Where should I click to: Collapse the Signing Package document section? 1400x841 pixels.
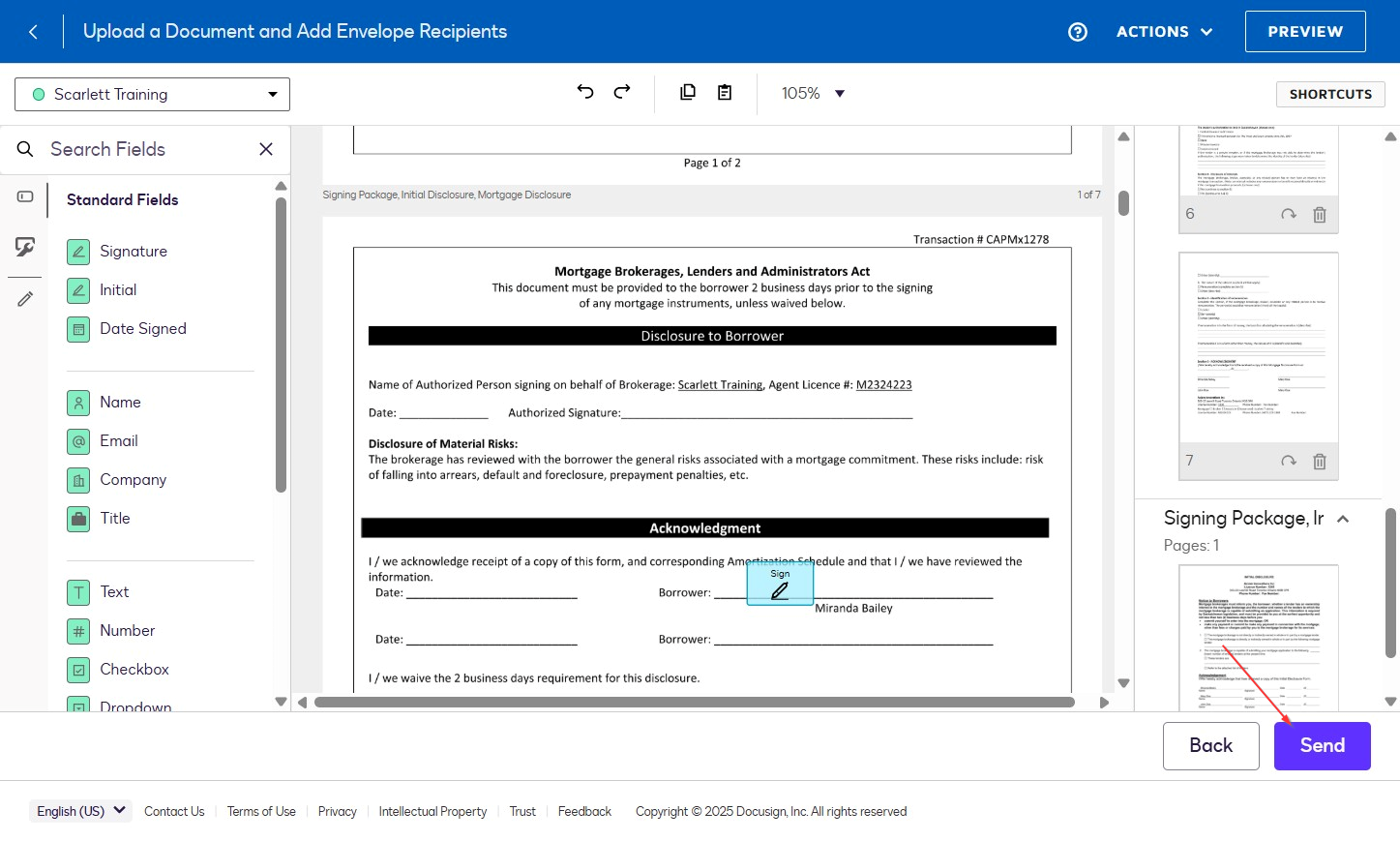[x=1343, y=519]
